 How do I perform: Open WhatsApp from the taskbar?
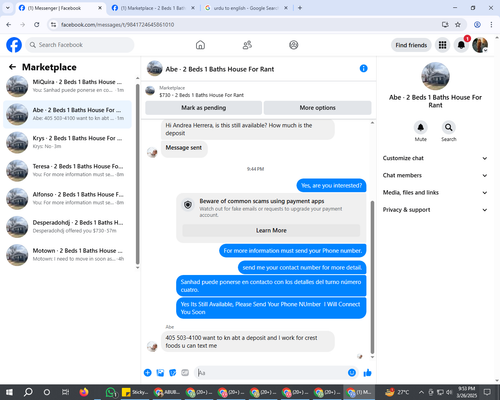click(110, 392)
